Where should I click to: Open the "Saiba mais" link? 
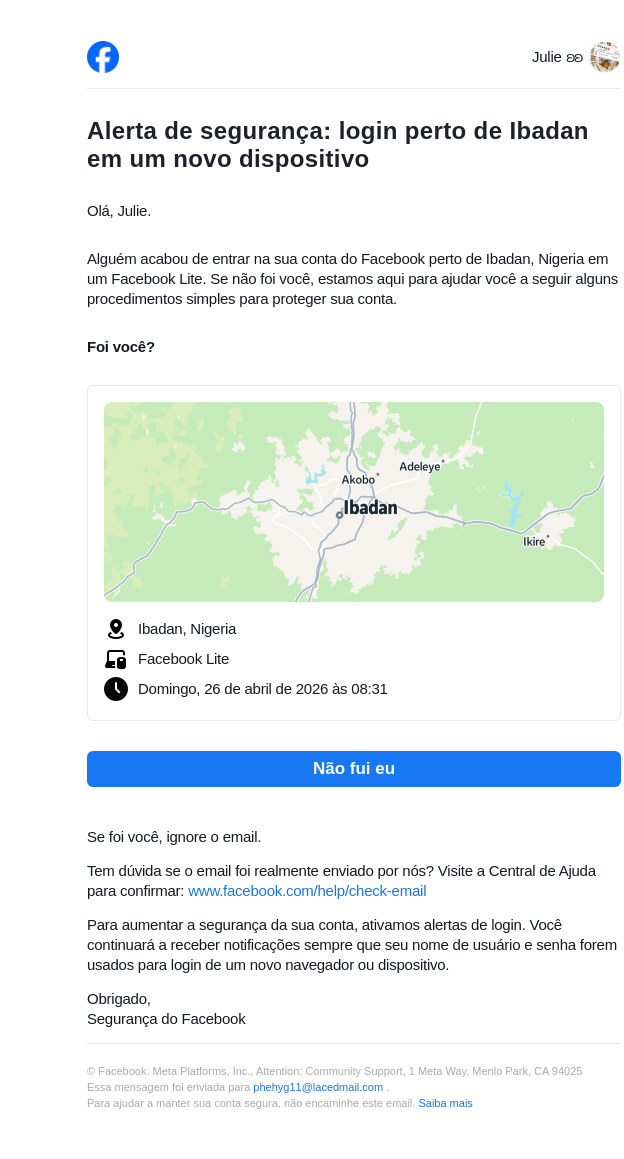click(x=445, y=1103)
